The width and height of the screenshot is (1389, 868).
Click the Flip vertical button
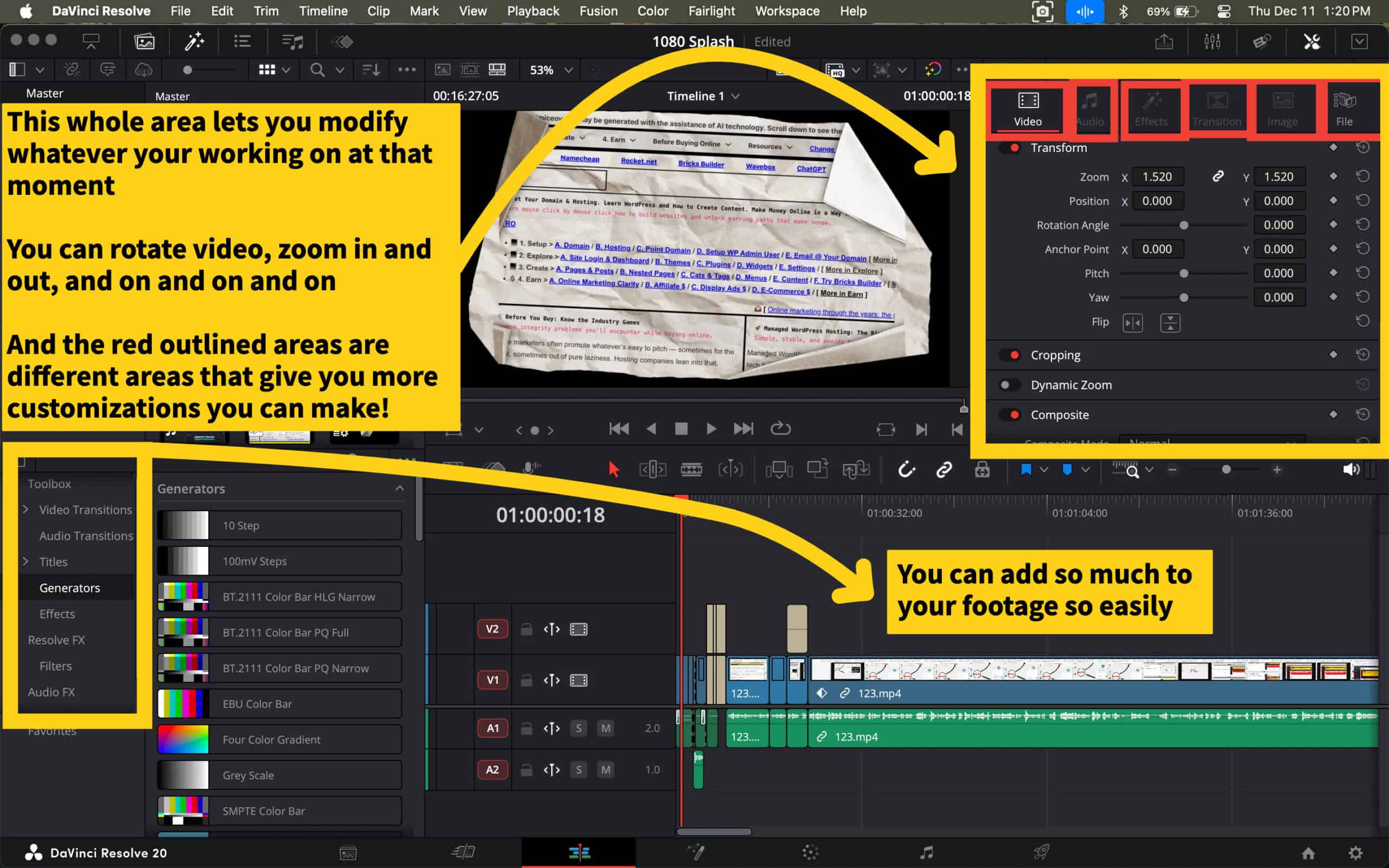tap(1170, 323)
